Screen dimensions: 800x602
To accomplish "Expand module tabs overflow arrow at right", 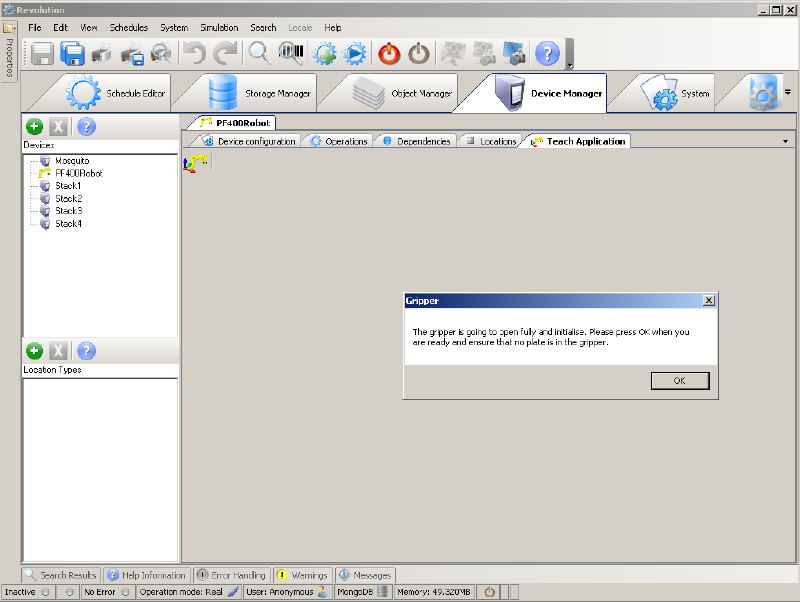I will pos(787,92).
